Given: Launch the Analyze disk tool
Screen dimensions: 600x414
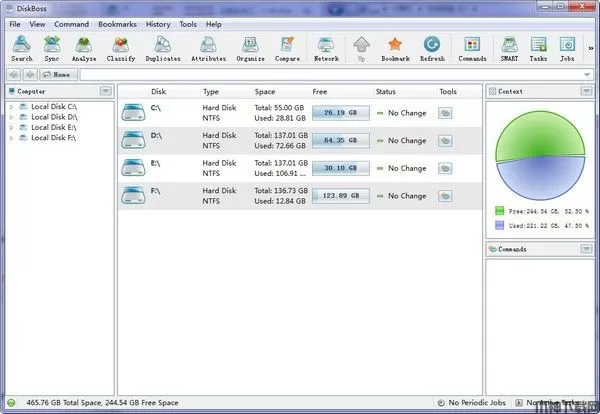Looking at the screenshot, I should [x=84, y=48].
